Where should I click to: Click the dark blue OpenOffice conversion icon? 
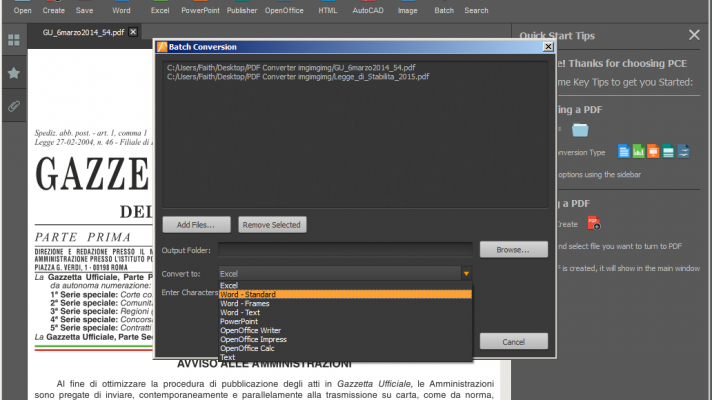[683, 151]
